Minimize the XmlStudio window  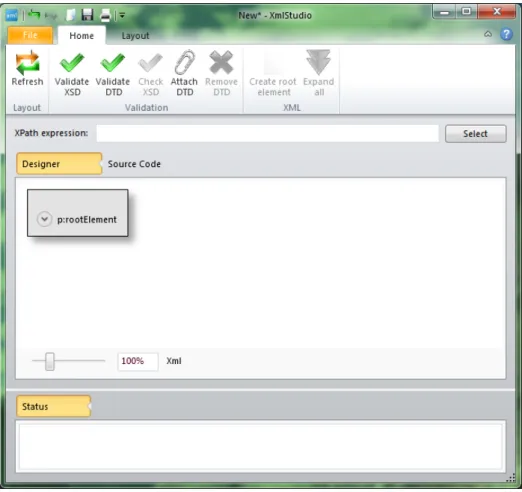pos(444,12)
